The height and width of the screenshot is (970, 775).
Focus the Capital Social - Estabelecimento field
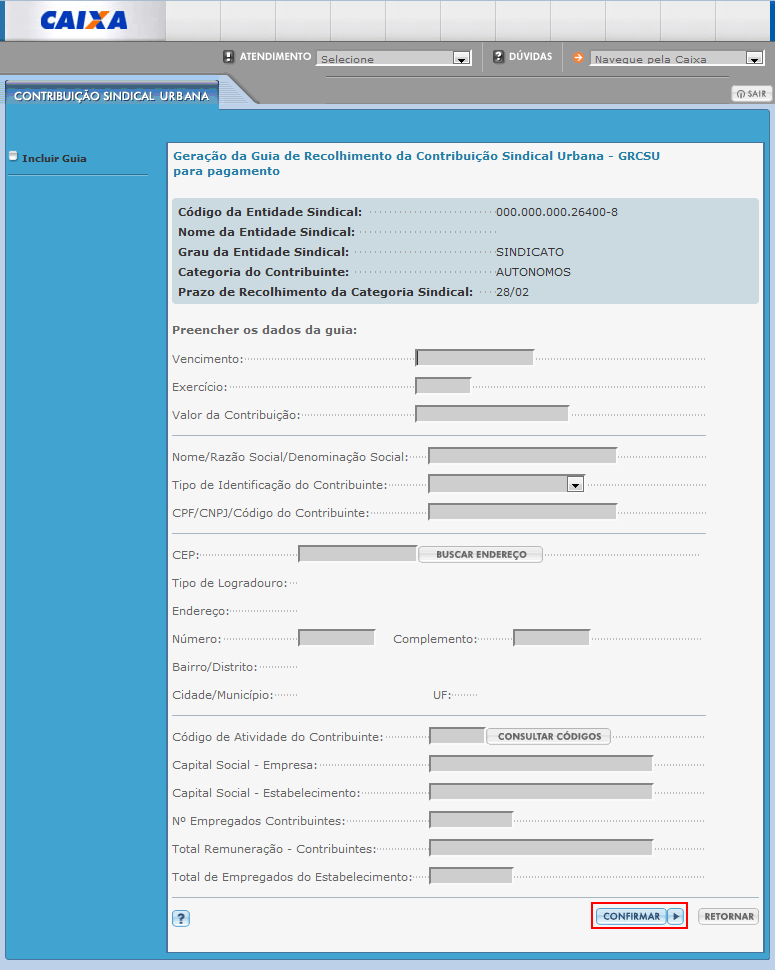tap(541, 792)
